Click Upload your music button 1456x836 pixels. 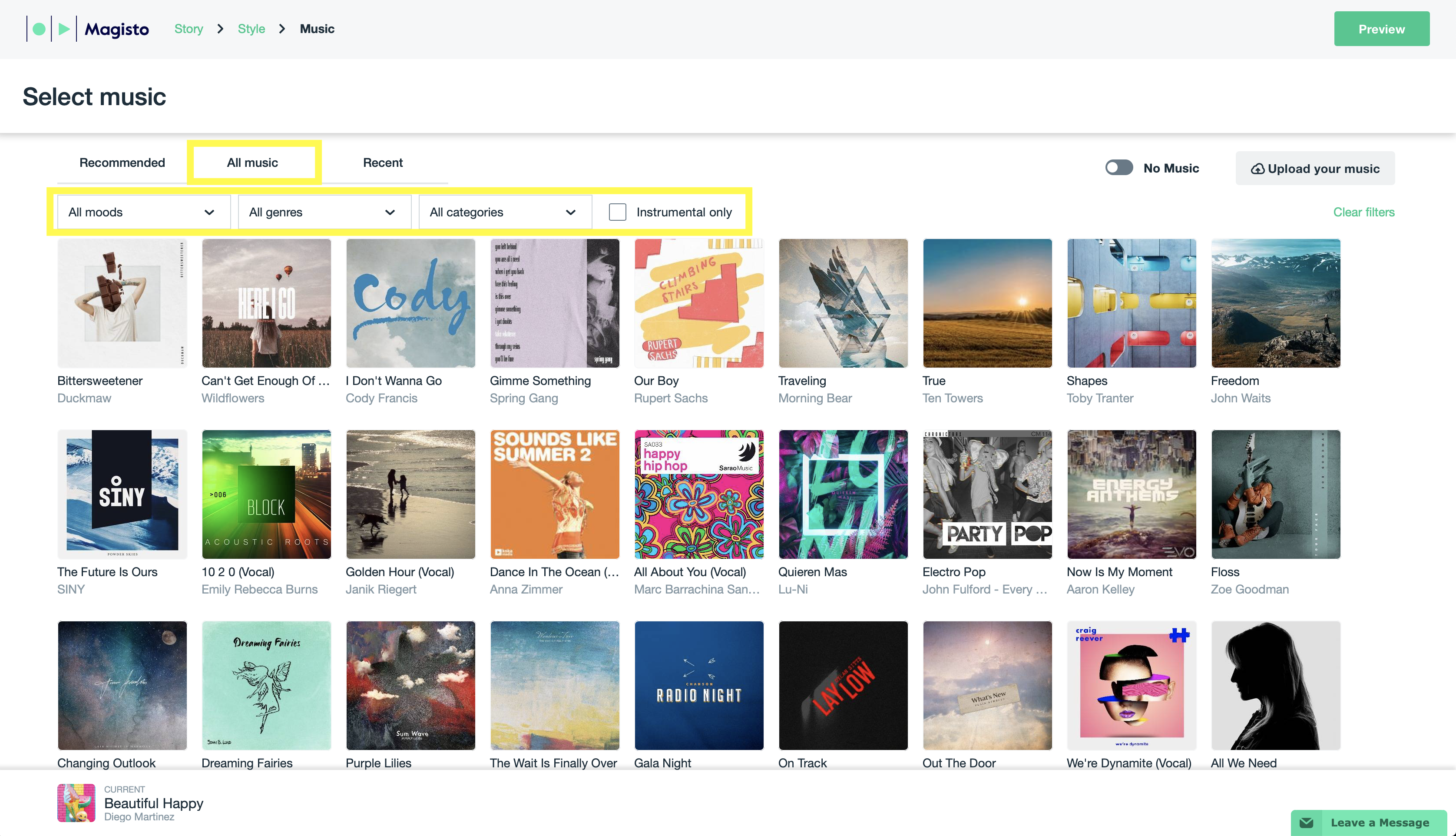1315,168
